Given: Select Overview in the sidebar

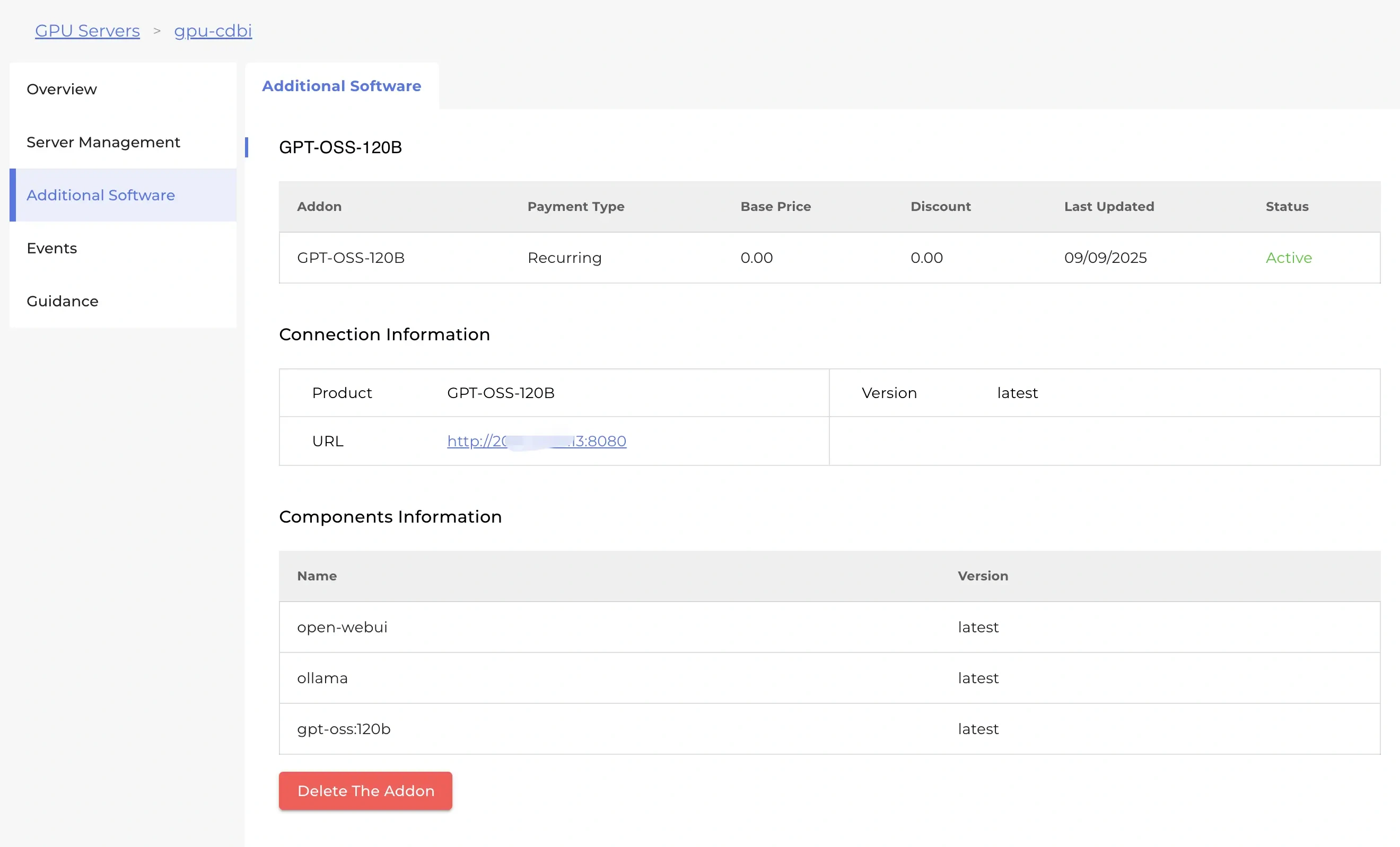Looking at the screenshot, I should point(122,89).
